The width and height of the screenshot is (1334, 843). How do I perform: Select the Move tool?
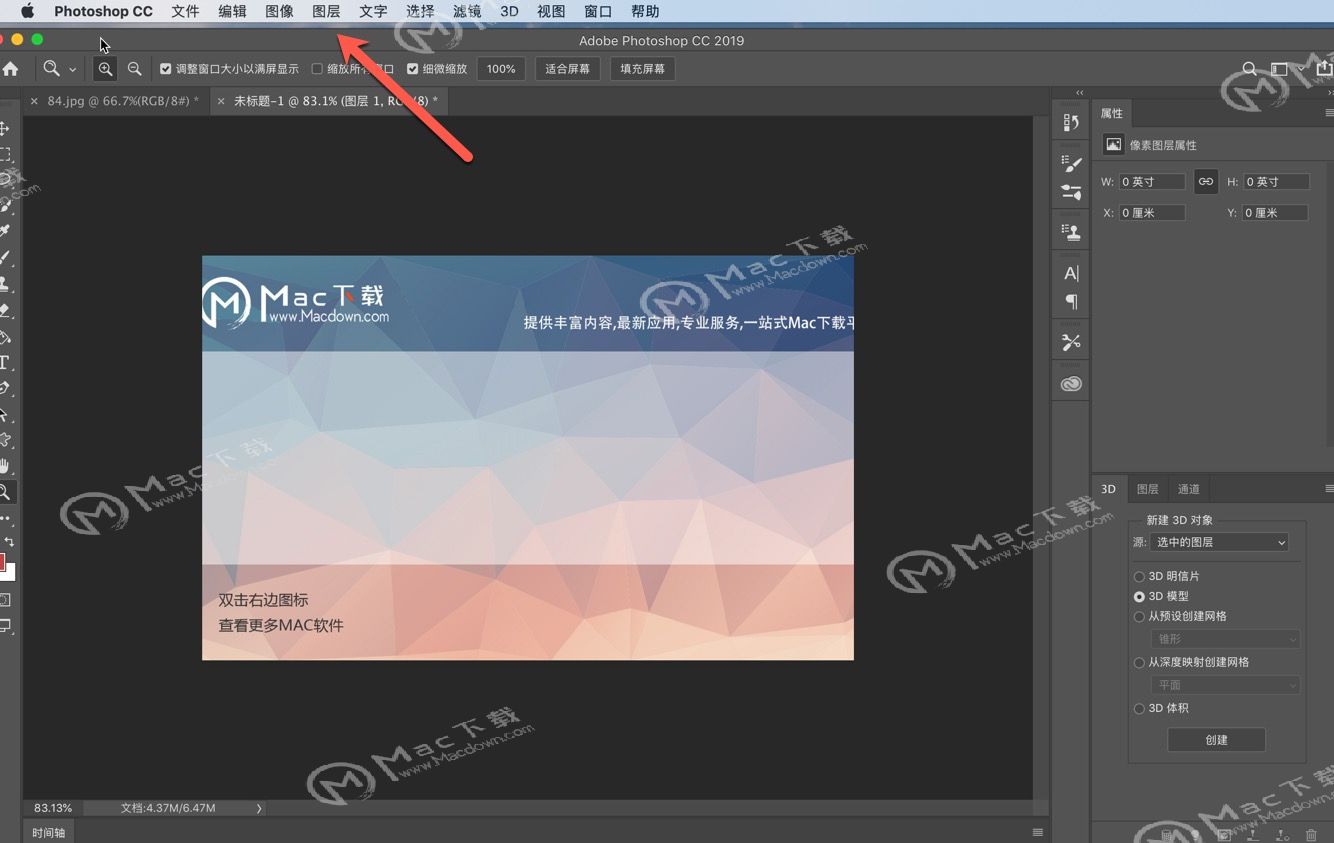point(4,128)
